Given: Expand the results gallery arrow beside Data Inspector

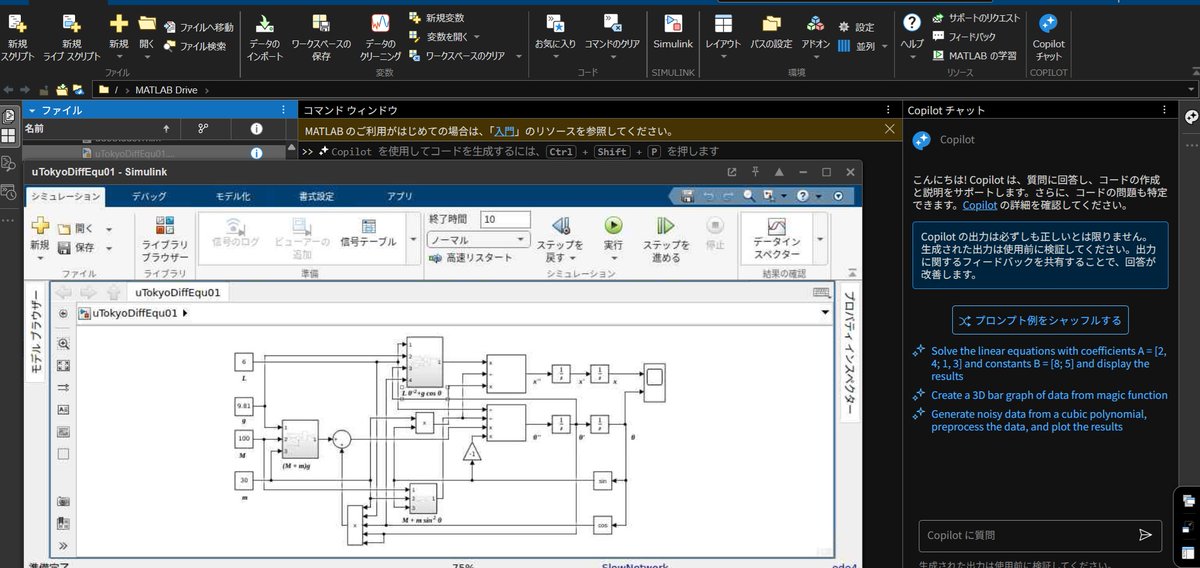Looking at the screenshot, I should point(821,240).
